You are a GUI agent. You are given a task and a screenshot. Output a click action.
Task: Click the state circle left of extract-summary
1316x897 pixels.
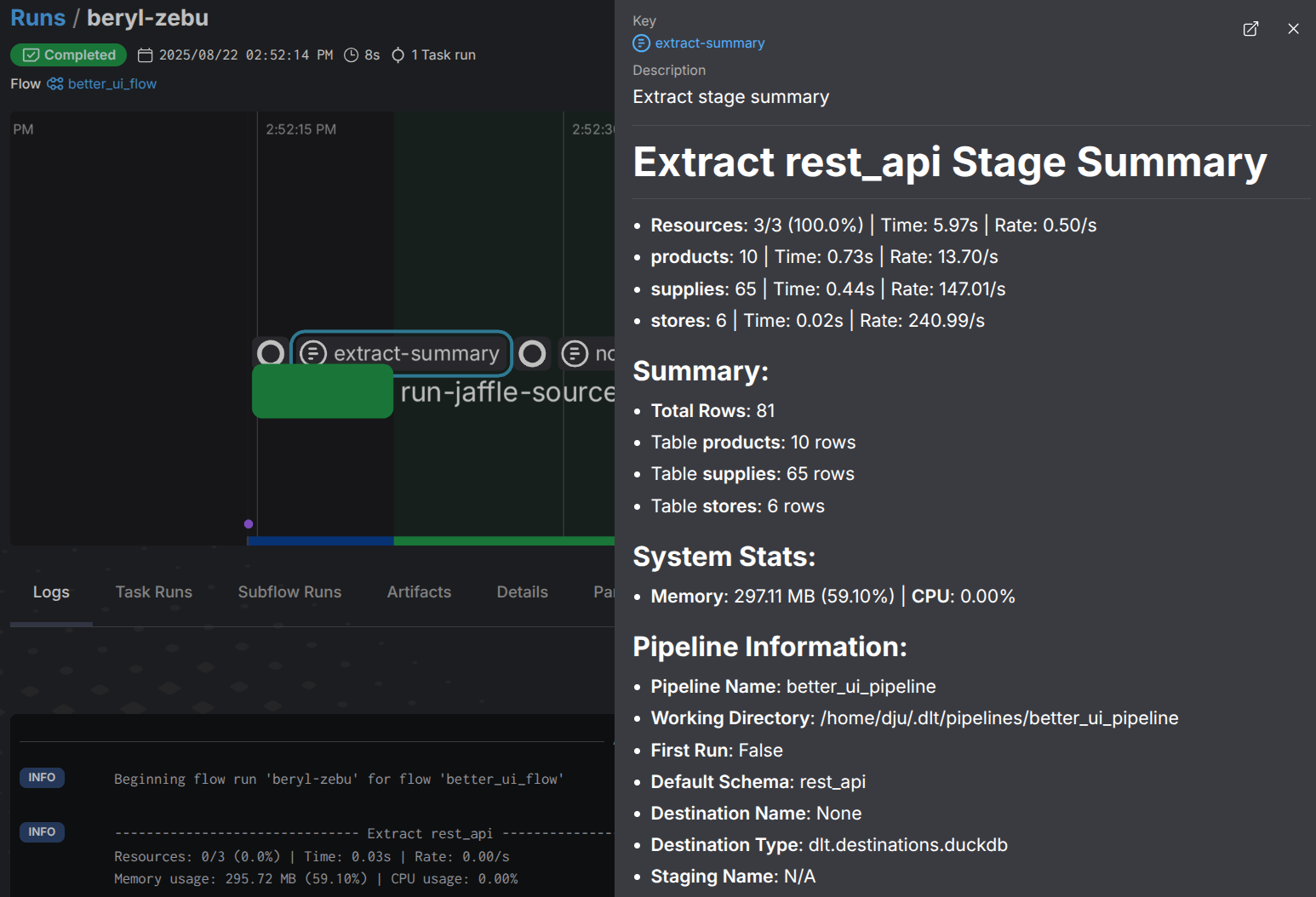coord(271,353)
